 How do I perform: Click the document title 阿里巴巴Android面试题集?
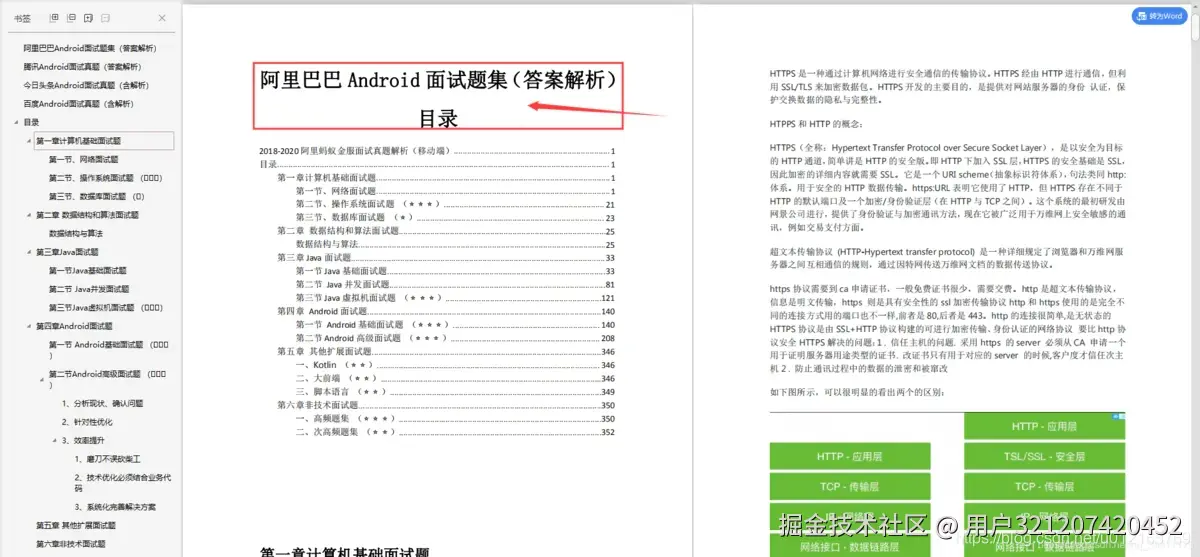point(439,82)
